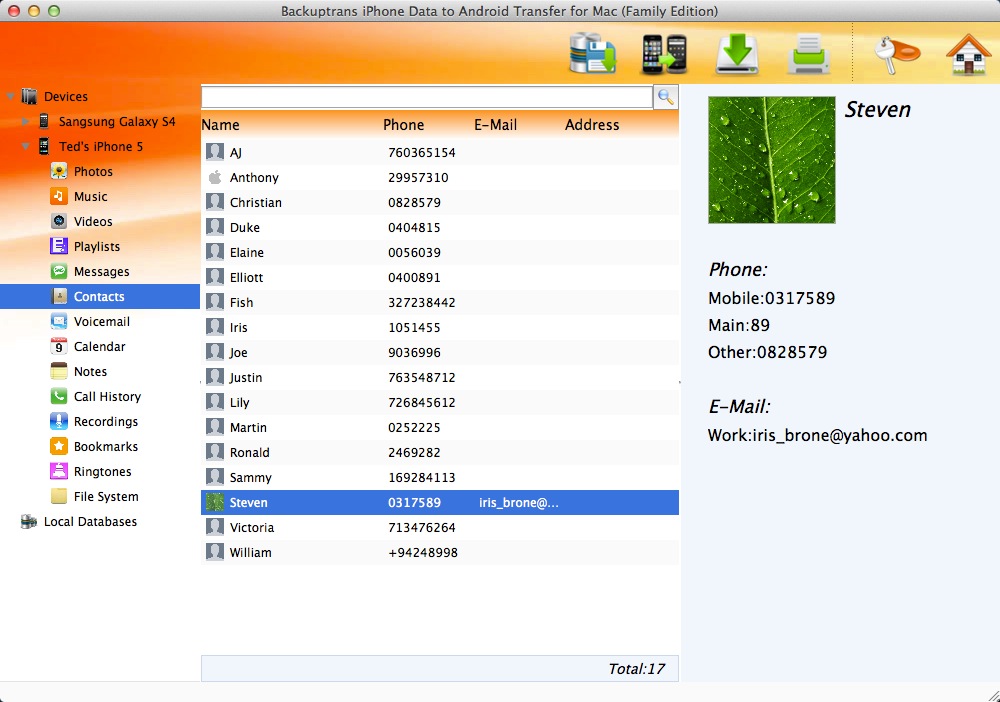Expand the Sangsung Galaxy S4 node

pyautogui.click(x=26, y=122)
